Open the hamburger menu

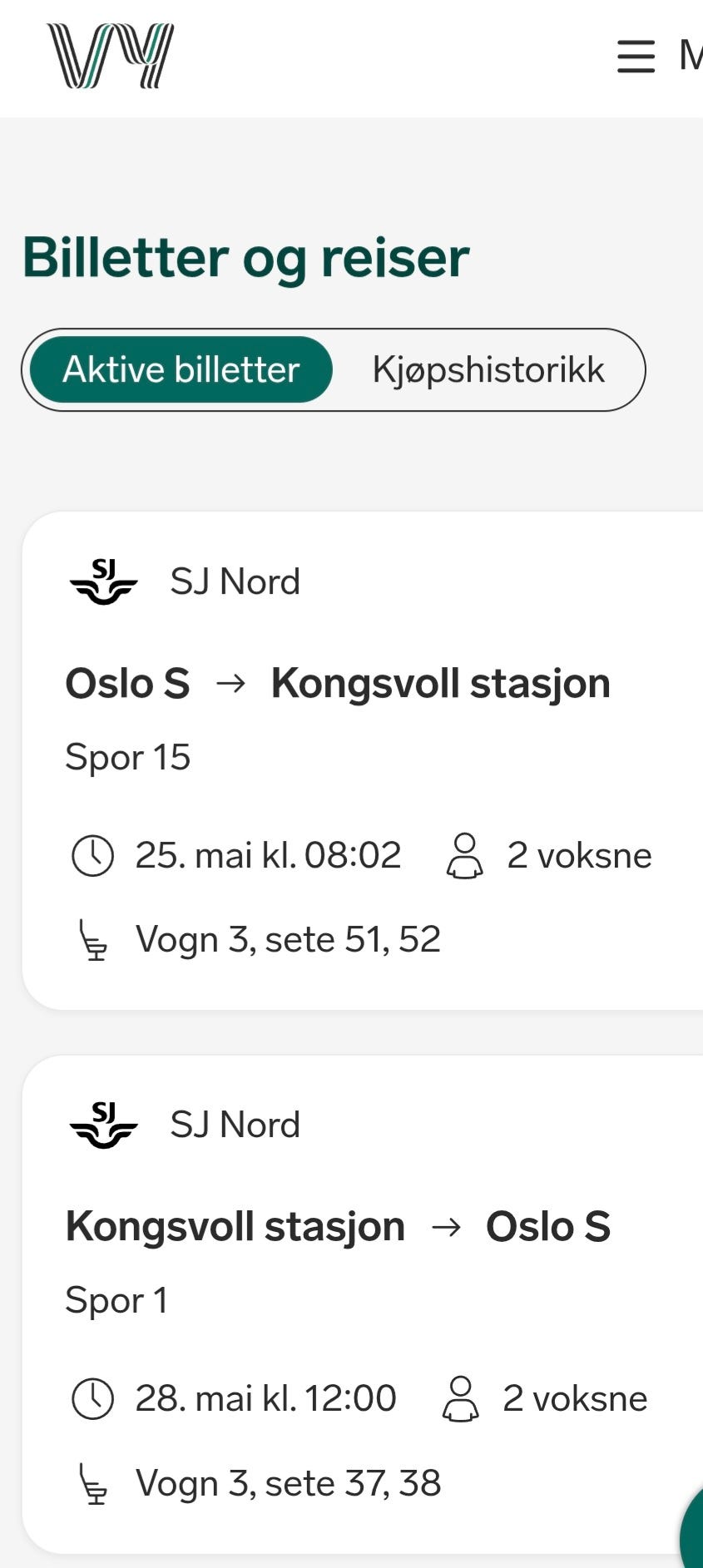coord(636,57)
